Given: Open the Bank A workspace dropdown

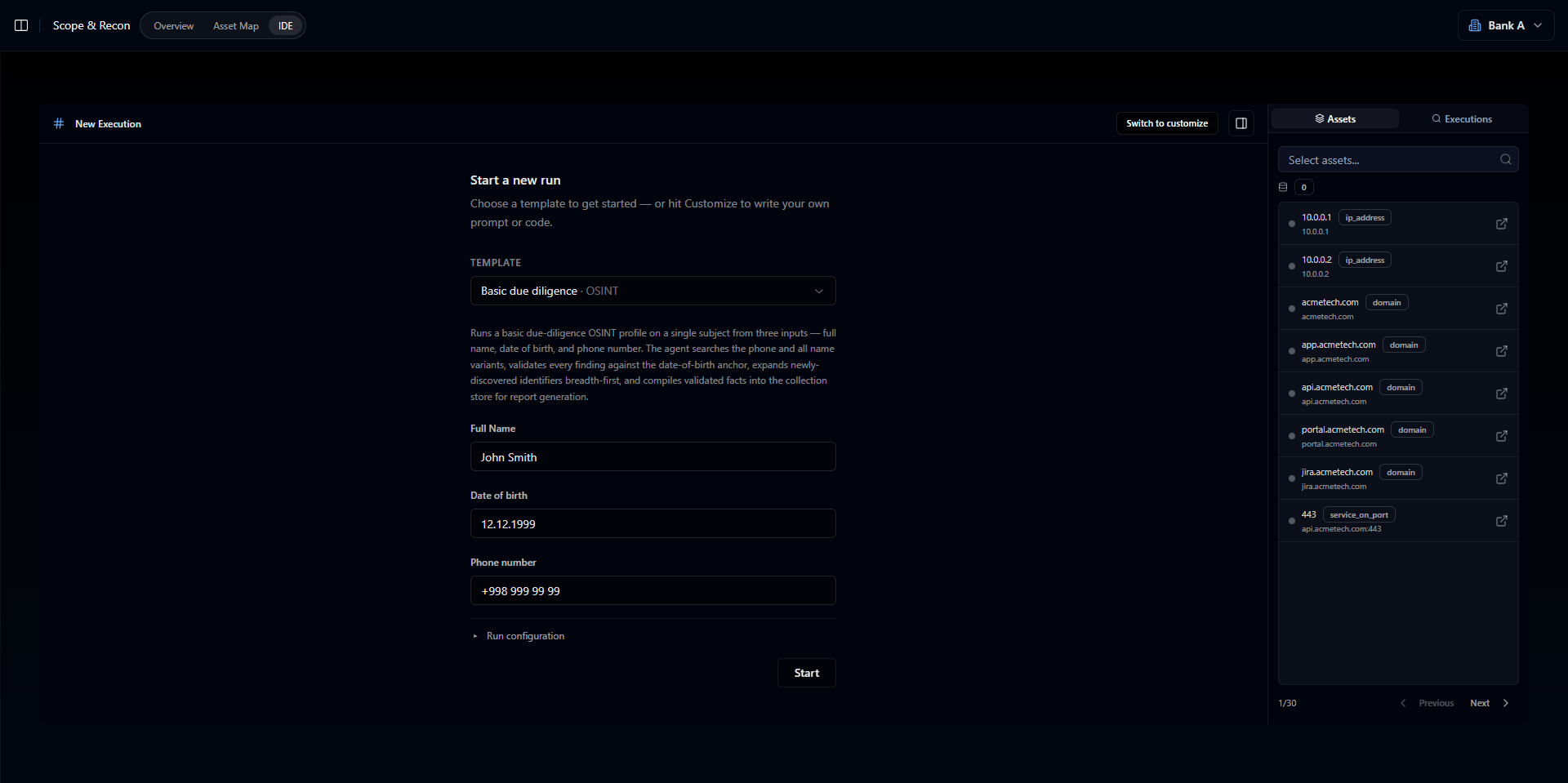Looking at the screenshot, I should click(x=1505, y=25).
